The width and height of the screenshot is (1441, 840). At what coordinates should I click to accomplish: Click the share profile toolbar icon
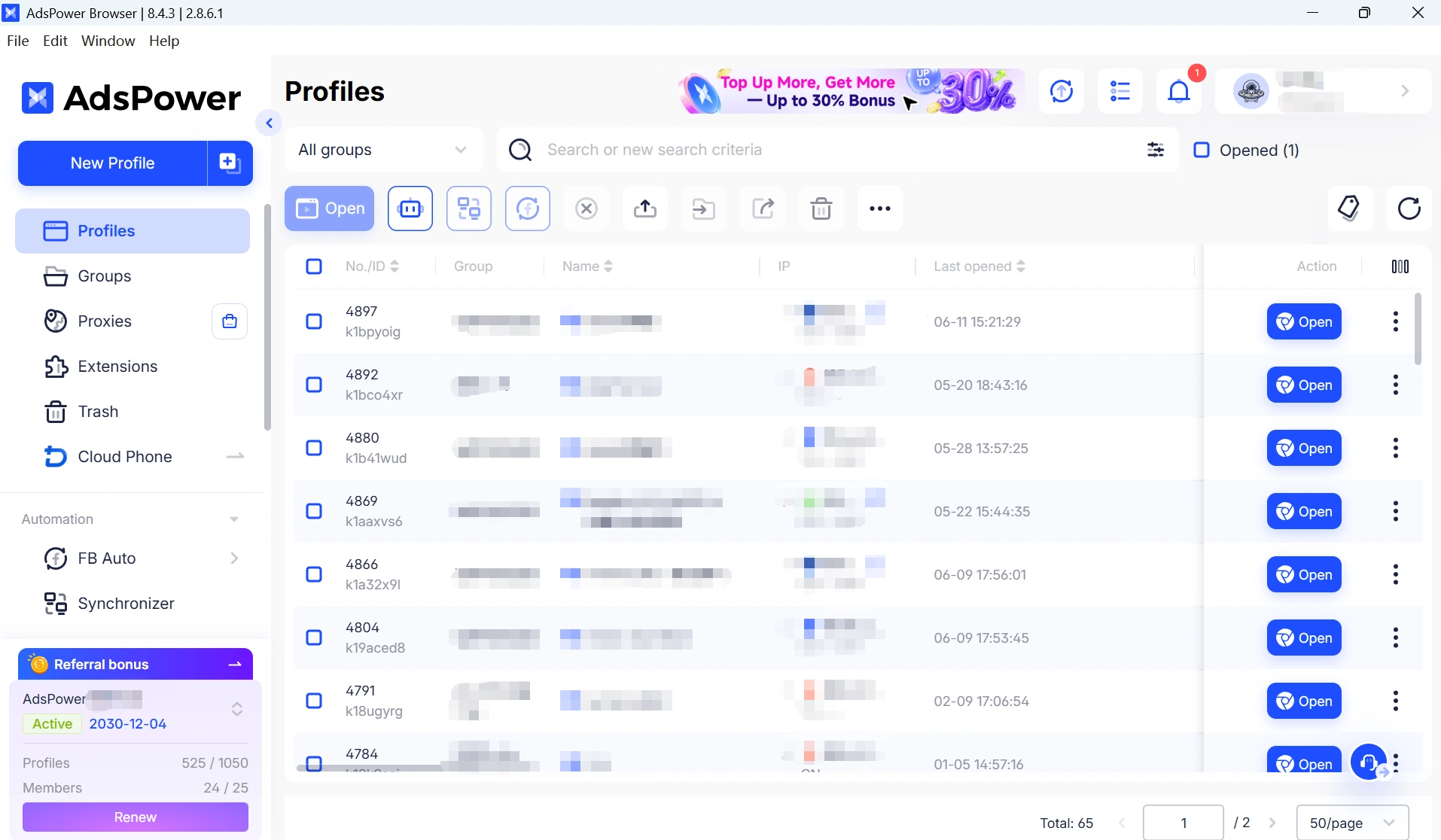point(763,208)
